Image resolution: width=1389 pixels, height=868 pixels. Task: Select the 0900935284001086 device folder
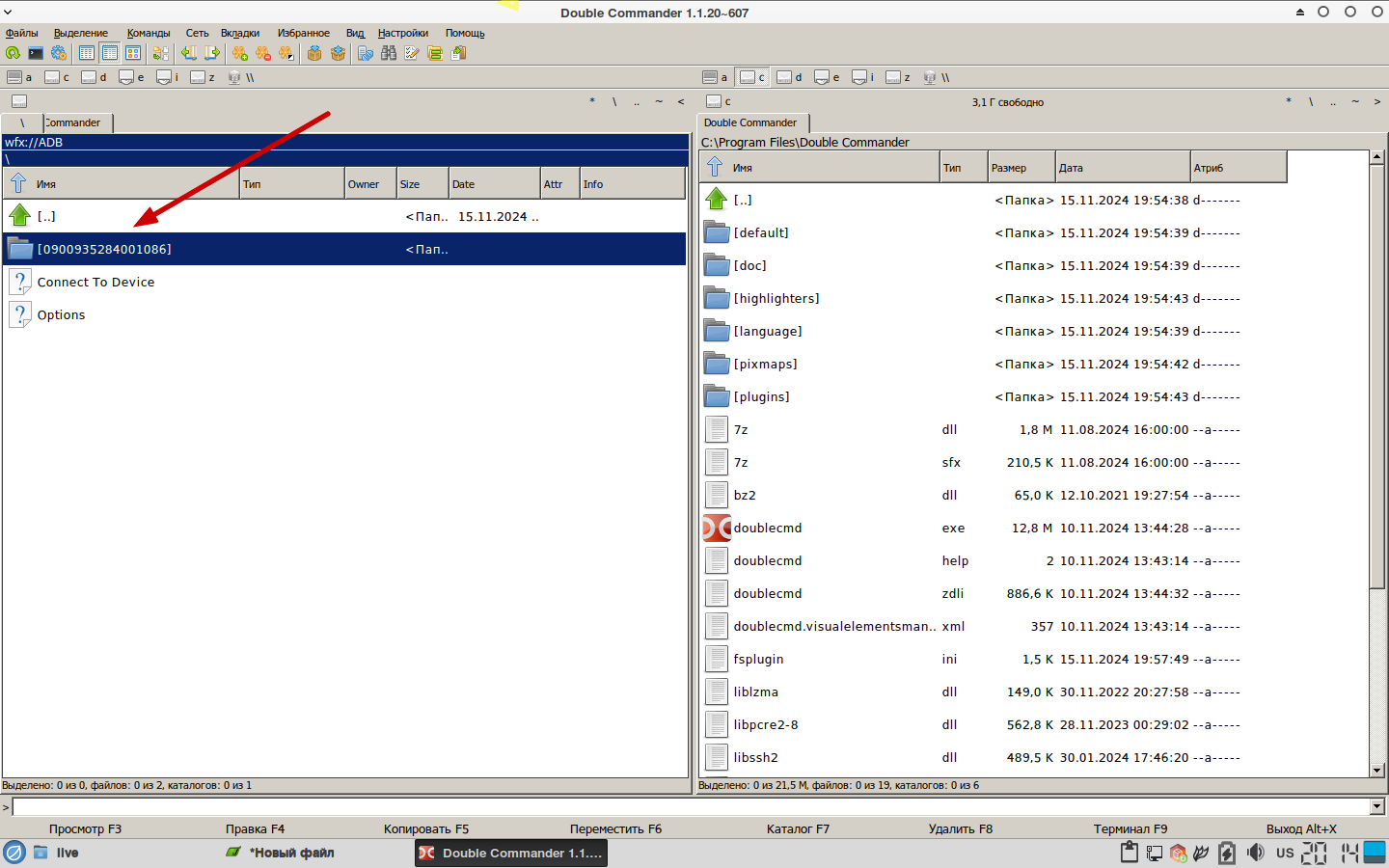(344, 249)
